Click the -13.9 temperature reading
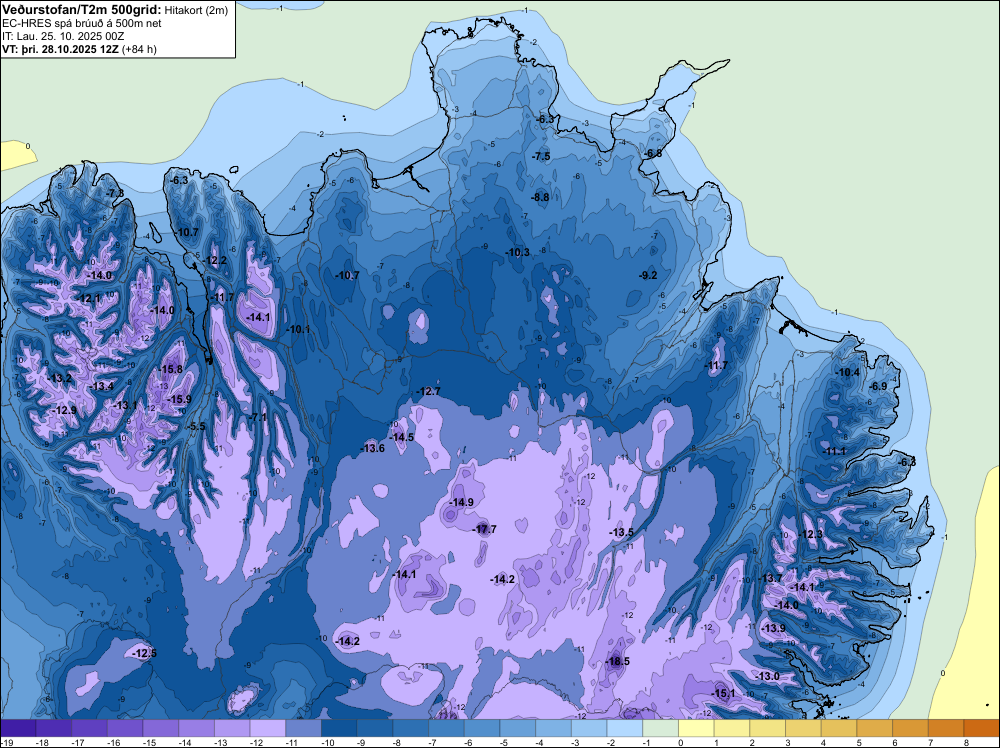The width and height of the screenshot is (1000, 748). (x=774, y=628)
